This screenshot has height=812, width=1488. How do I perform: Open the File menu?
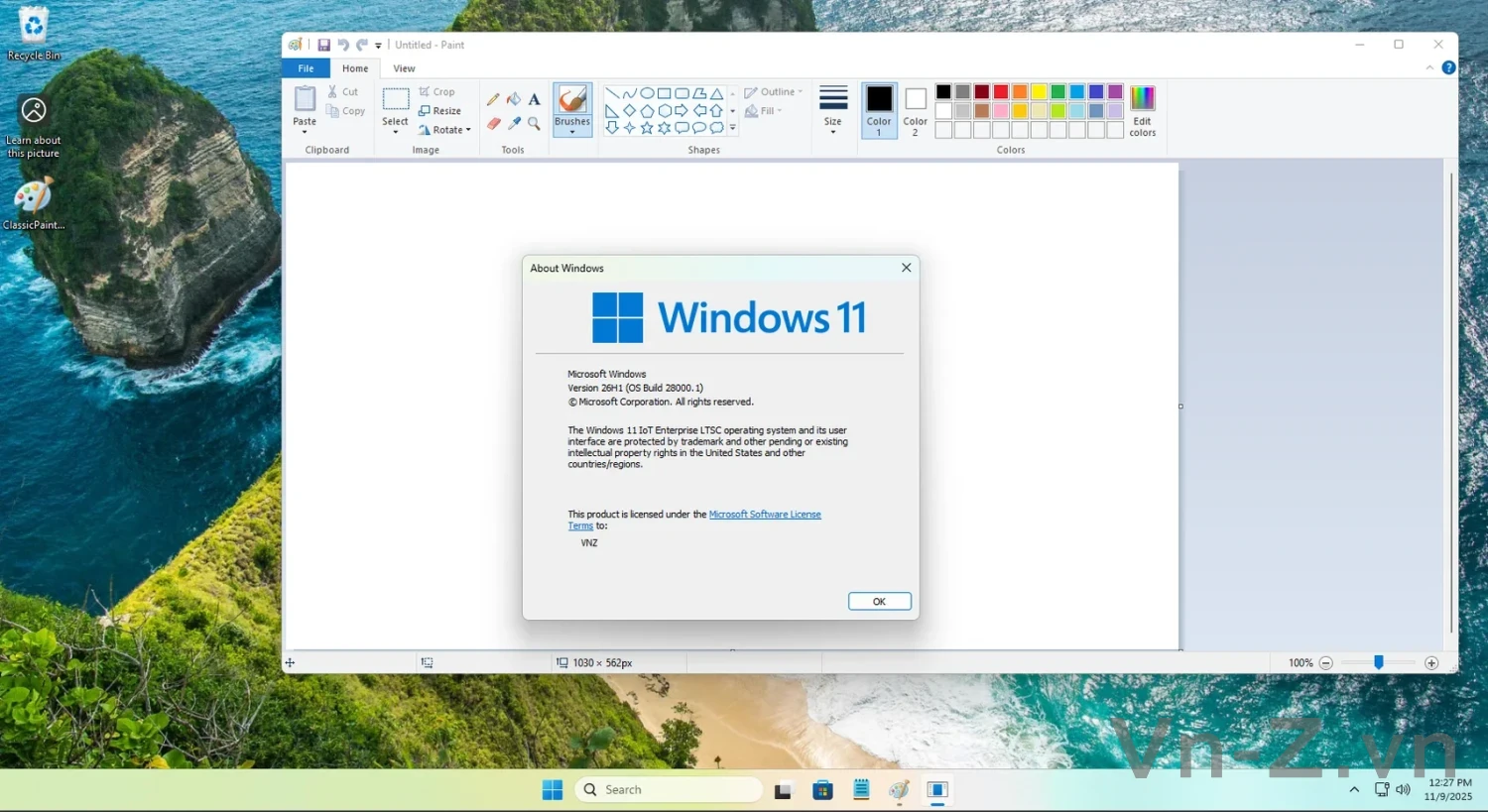[306, 68]
